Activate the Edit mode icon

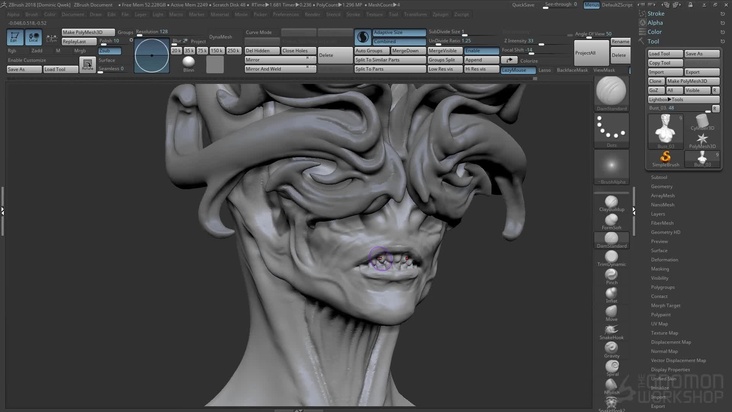click(x=14, y=39)
